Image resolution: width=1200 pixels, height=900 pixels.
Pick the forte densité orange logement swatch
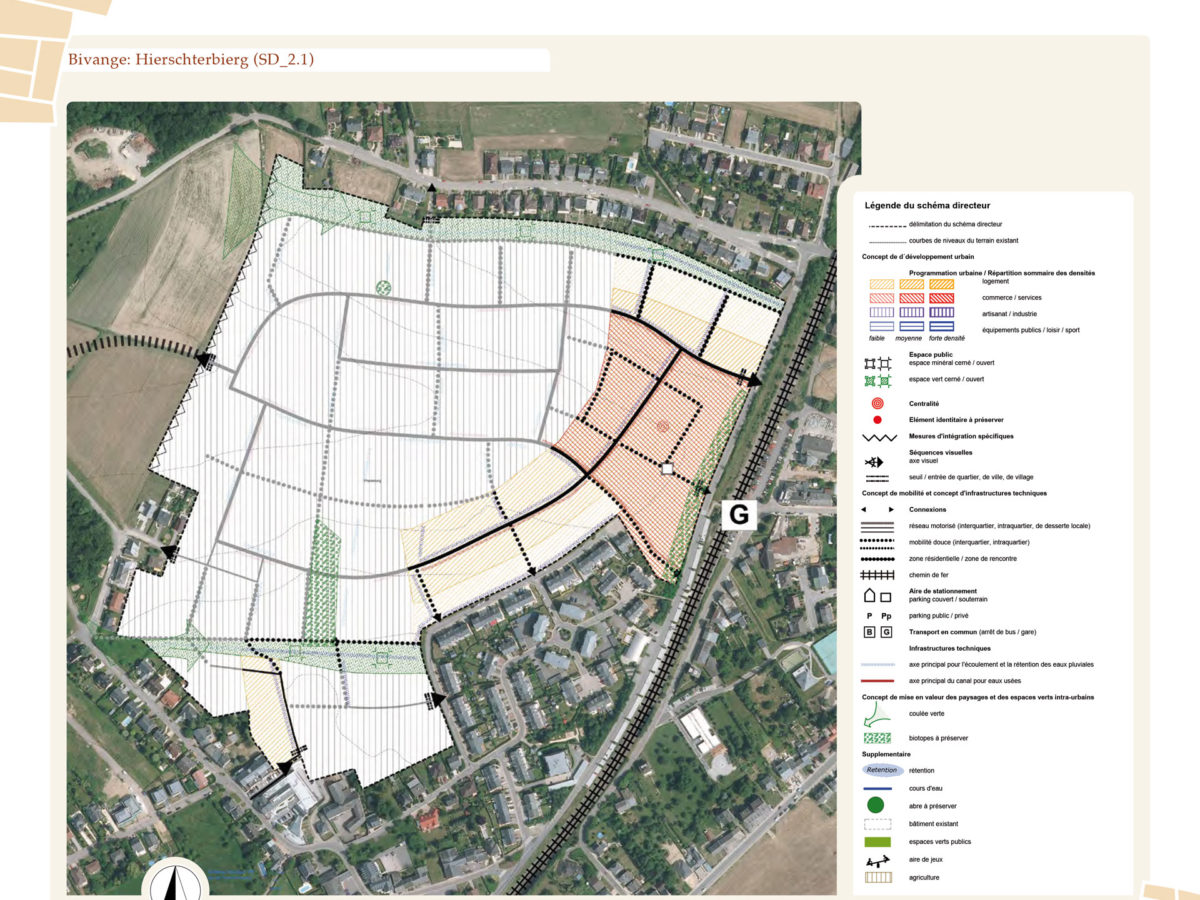pos(942,283)
